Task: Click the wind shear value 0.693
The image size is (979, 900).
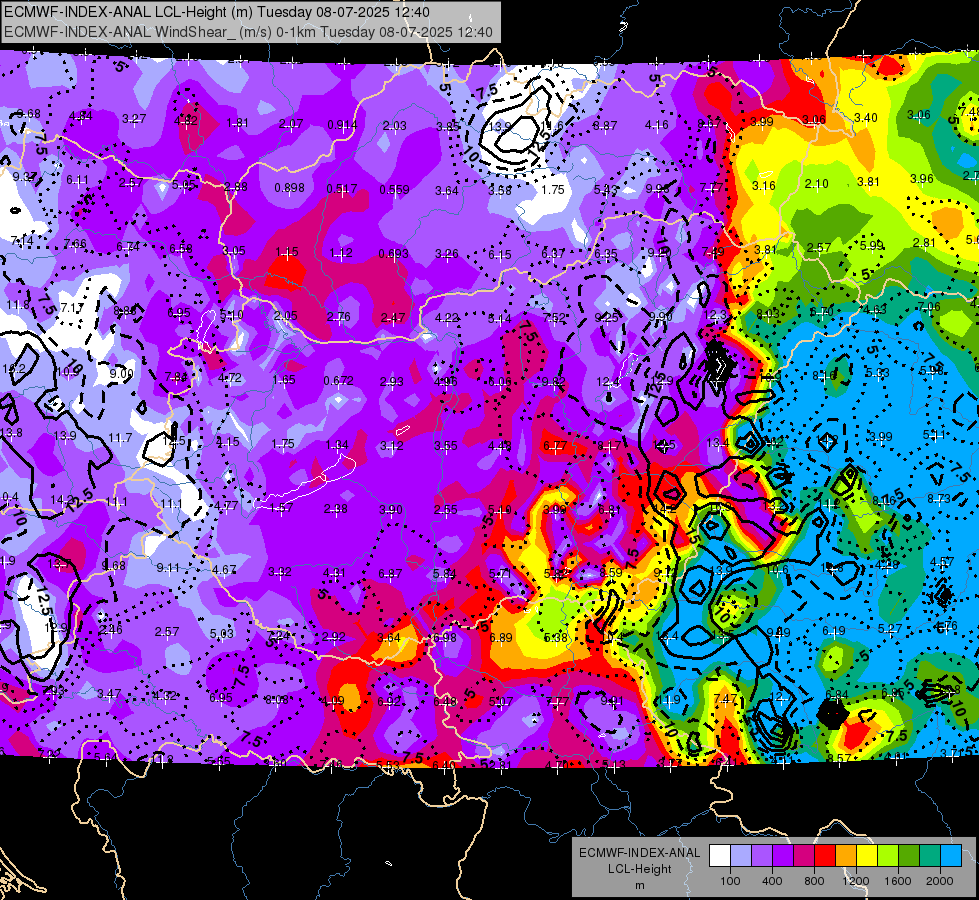Action: [393, 254]
